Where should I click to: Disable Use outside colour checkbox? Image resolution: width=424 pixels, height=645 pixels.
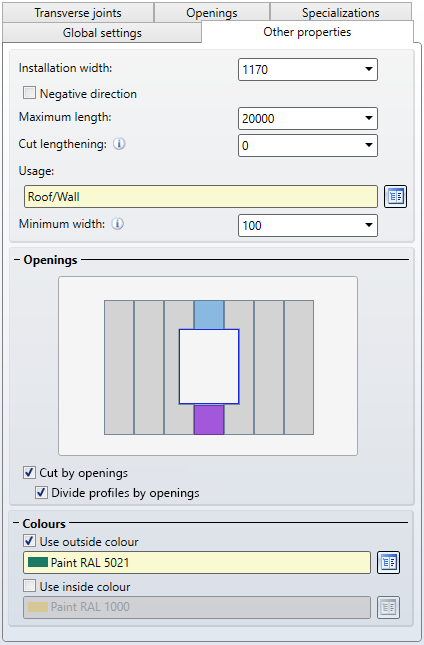pyautogui.click(x=29, y=541)
